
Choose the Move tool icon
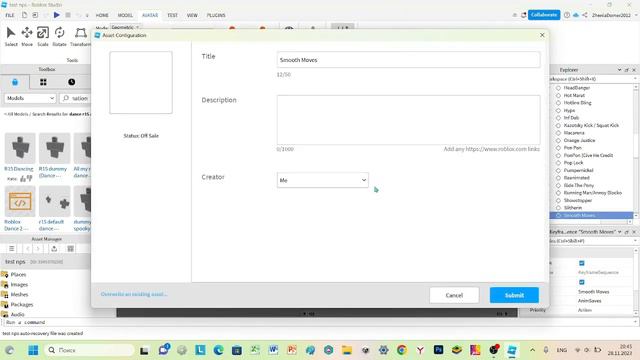27,33
